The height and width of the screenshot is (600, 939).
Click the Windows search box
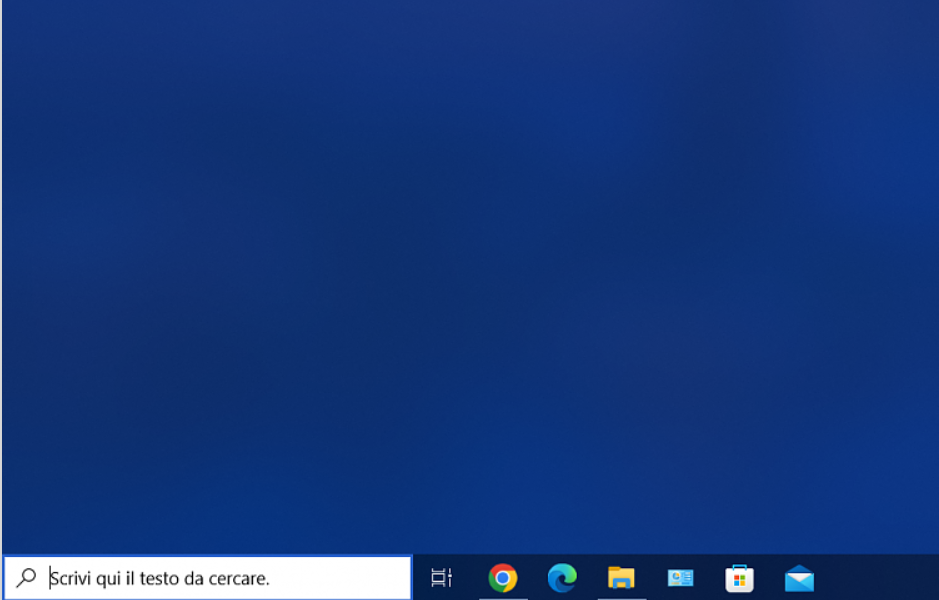[x=208, y=578]
